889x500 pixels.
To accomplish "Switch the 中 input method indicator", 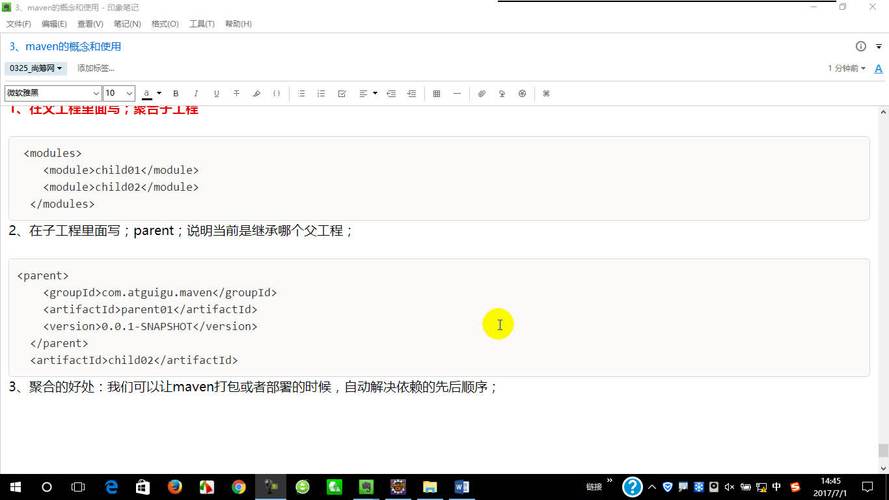I will 776,487.
